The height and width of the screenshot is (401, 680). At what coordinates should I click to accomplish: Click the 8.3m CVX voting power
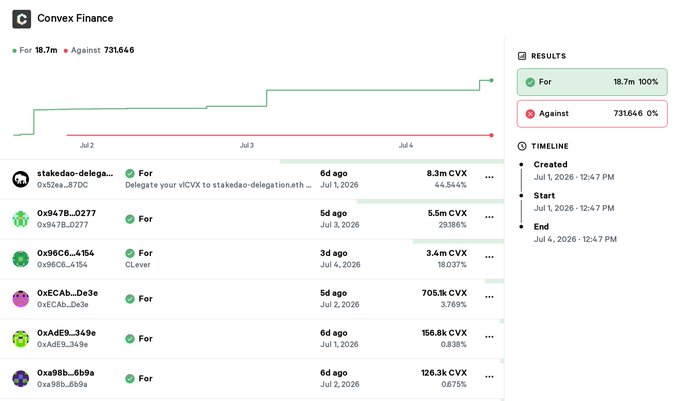point(446,173)
